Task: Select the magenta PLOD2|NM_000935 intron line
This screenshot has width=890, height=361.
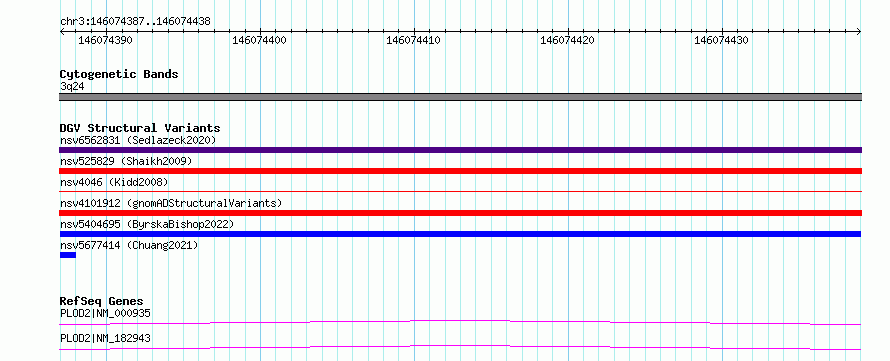Action: 460,322
